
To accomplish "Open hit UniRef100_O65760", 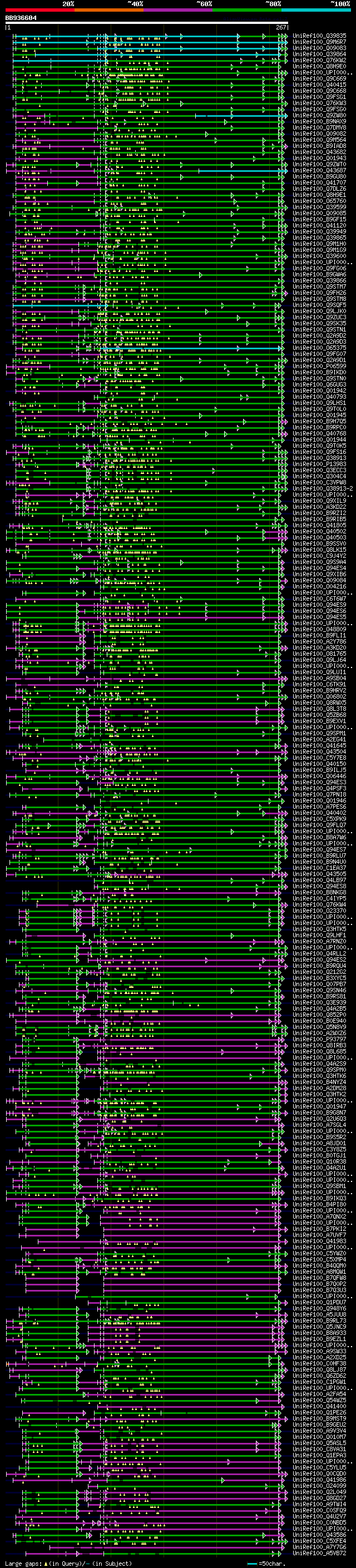I will (319, 201).
